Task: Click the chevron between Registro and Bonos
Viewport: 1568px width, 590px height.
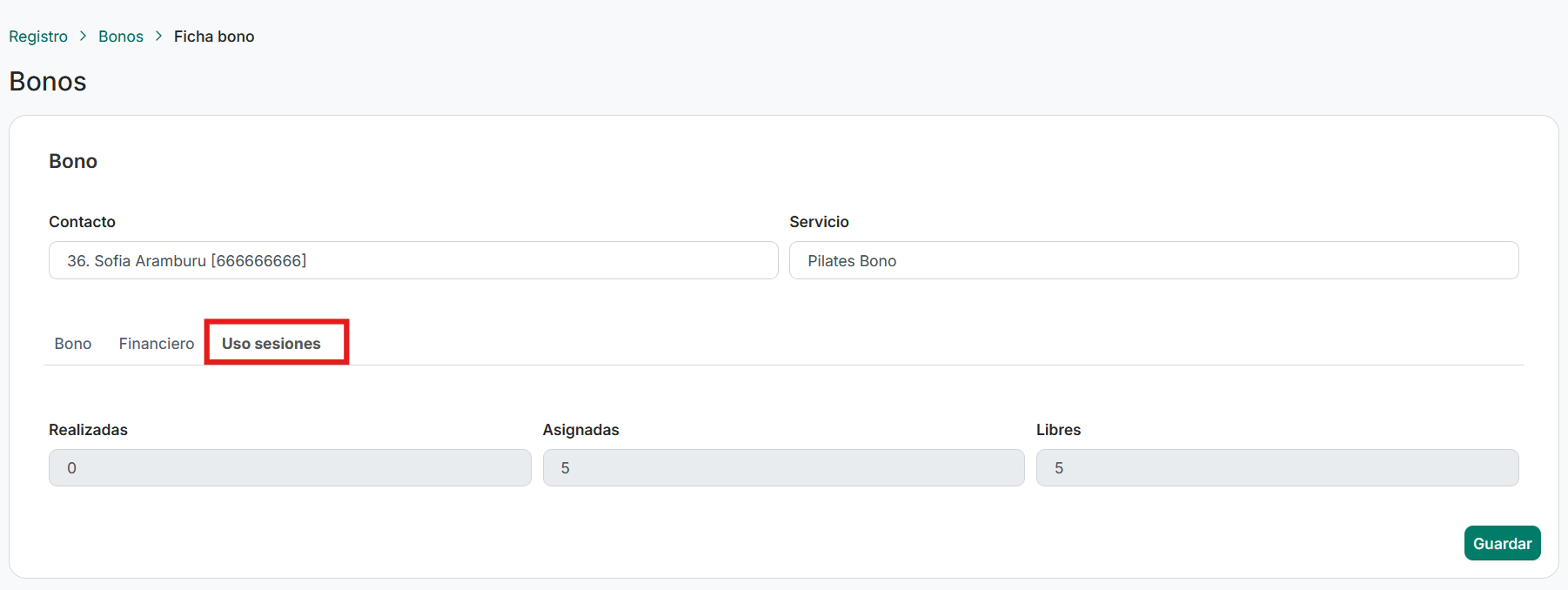Action: click(84, 37)
